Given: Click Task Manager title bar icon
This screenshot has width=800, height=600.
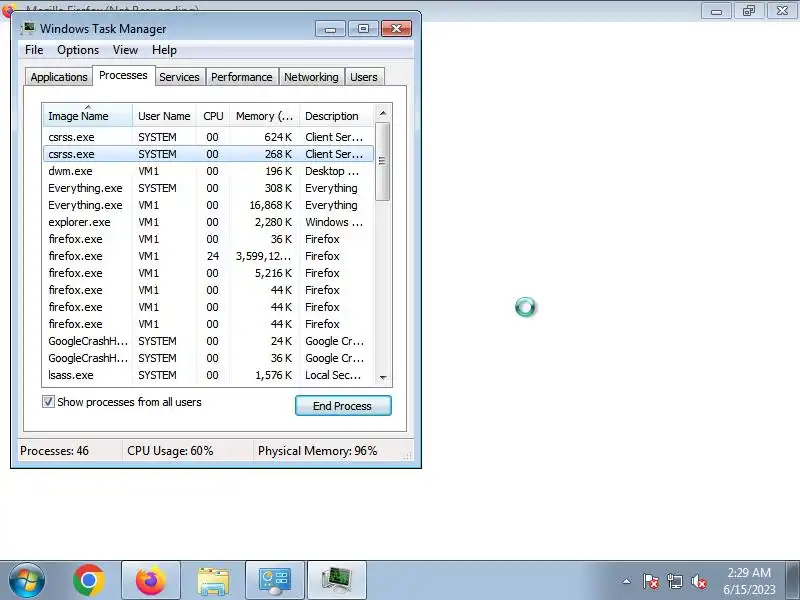Looking at the screenshot, I should coord(28,29).
